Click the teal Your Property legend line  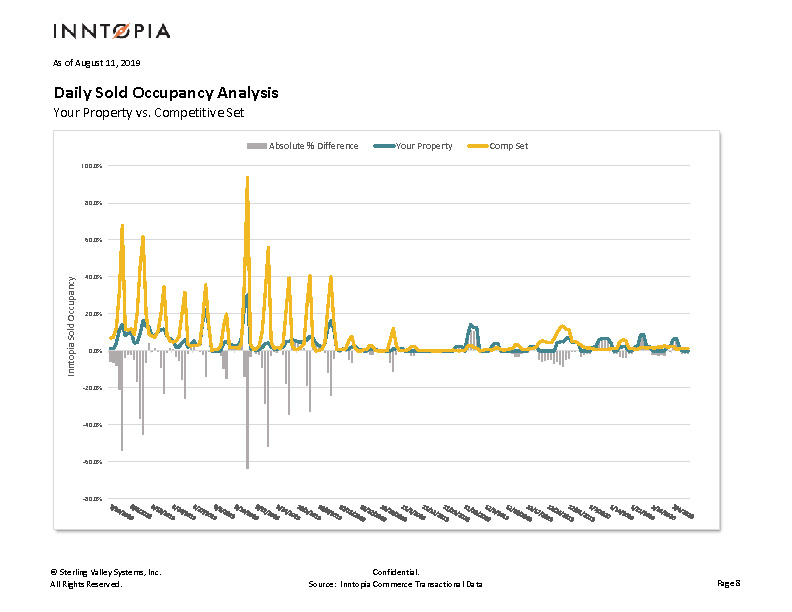pos(384,146)
